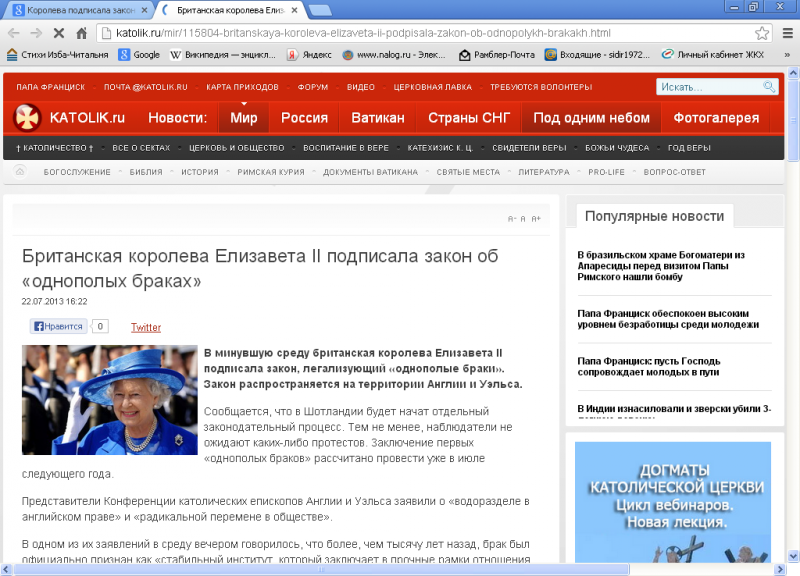Open the Википедия bookmark
The image size is (800, 576).
222,55
